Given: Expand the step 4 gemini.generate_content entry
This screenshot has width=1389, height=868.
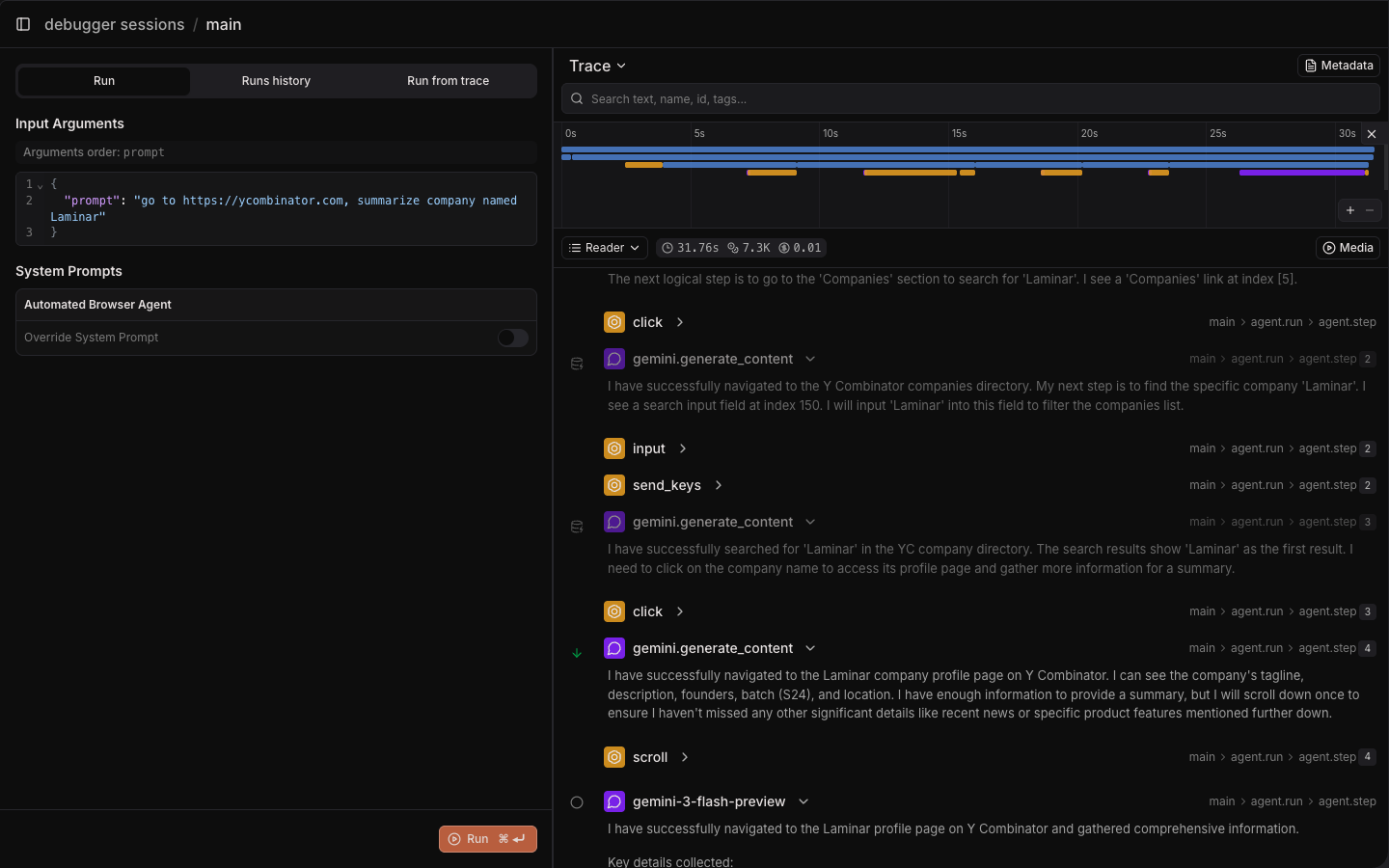Looking at the screenshot, I should click(810, 648).
